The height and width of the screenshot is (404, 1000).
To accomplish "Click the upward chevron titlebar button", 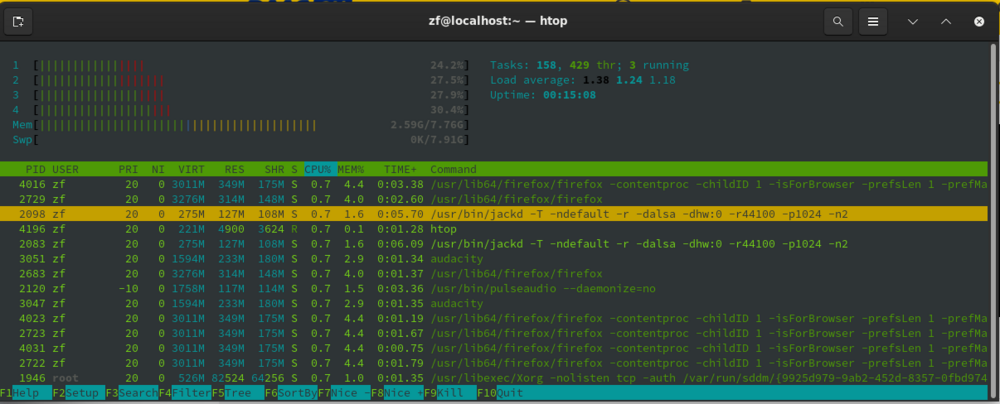I will pyautogui.click(x=946, y=22).
